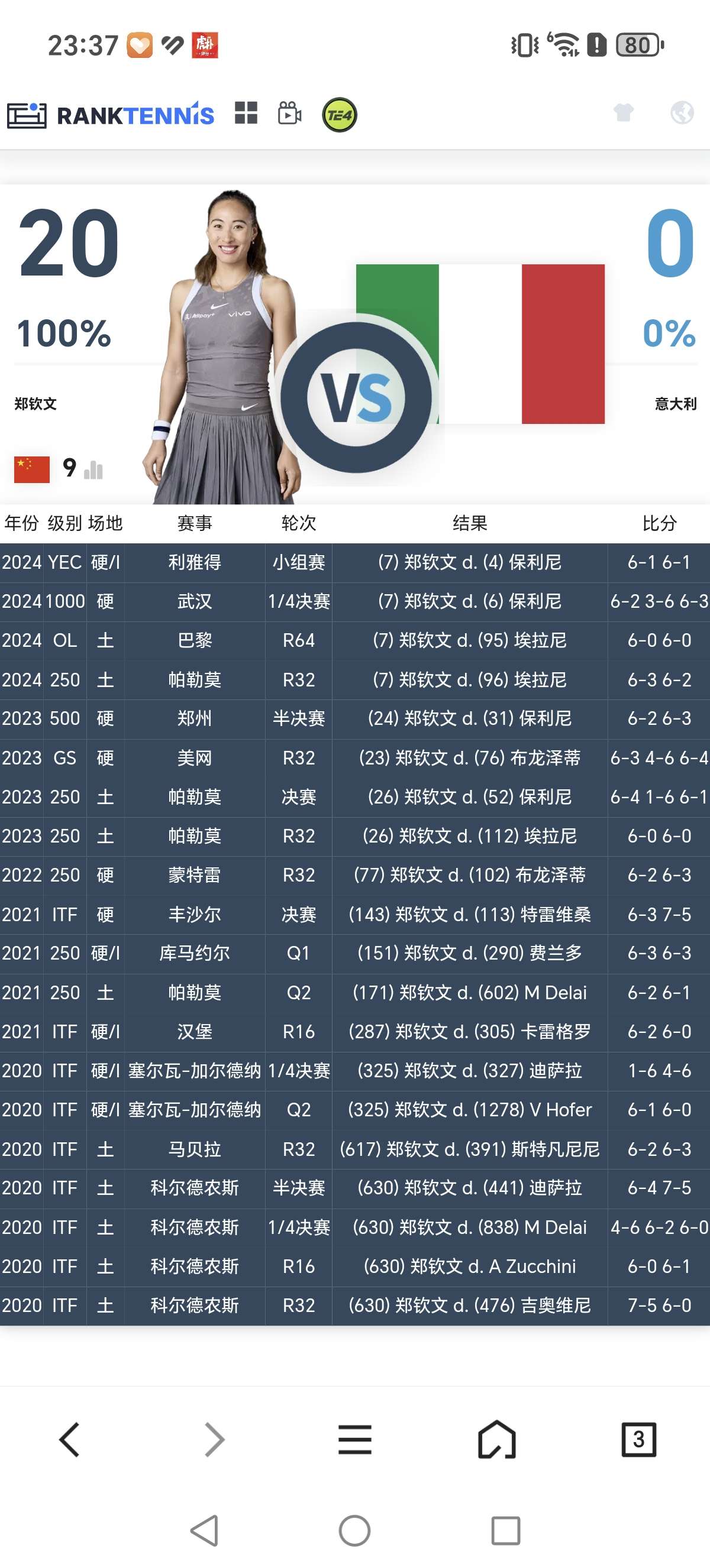Image resolution: width=710 pixels, height=1568 pixels.
Task: Tap browser home icon
Action: pyautogui.click(x=497, y=1440)
